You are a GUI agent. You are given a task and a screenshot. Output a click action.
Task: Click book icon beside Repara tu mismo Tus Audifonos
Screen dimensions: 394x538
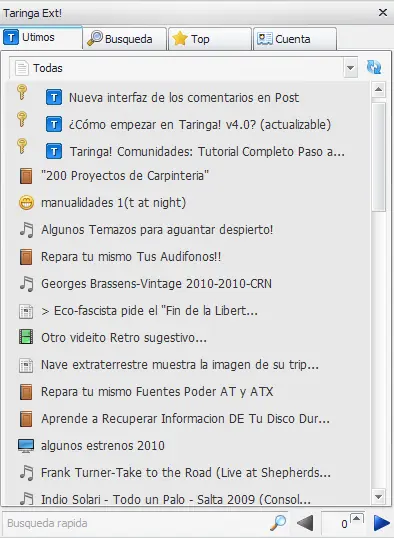26,257
